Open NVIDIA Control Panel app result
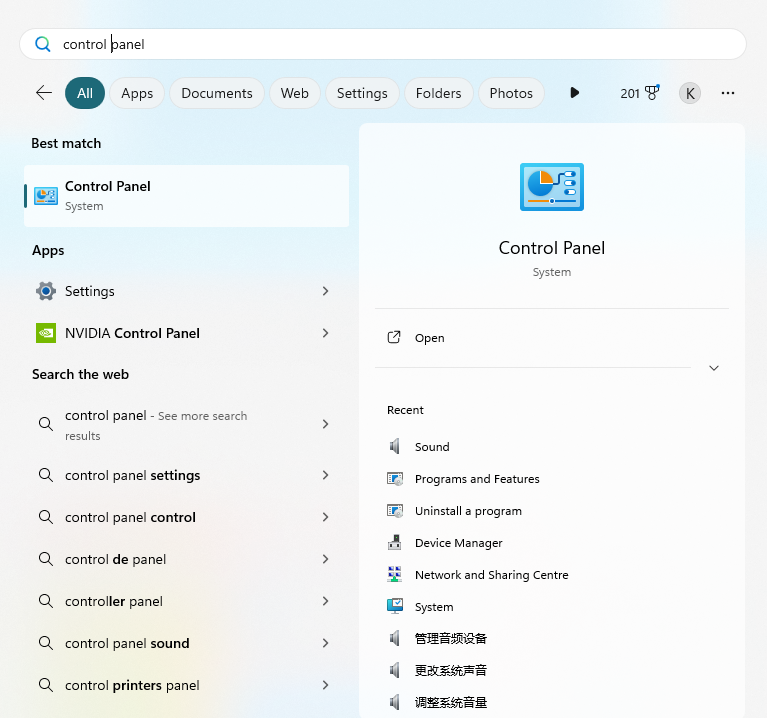The image size is (767, 718). (x=132, y=333)
